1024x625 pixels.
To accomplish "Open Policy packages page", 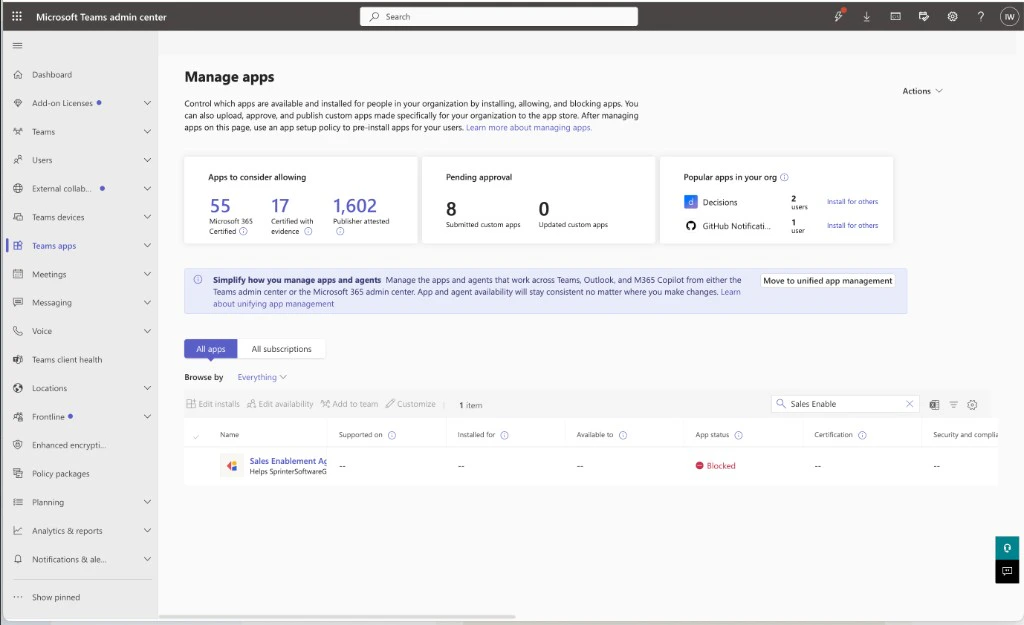I will tap(61, 473).
